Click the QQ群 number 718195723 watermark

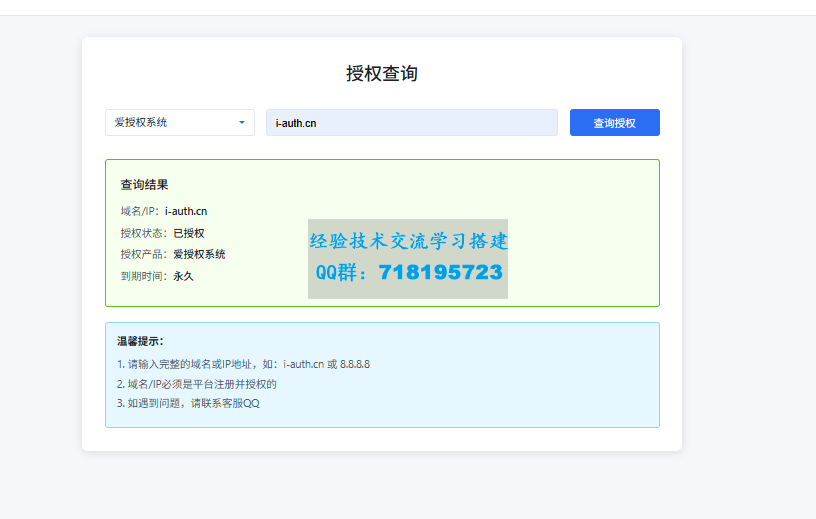tap(440, 273)
